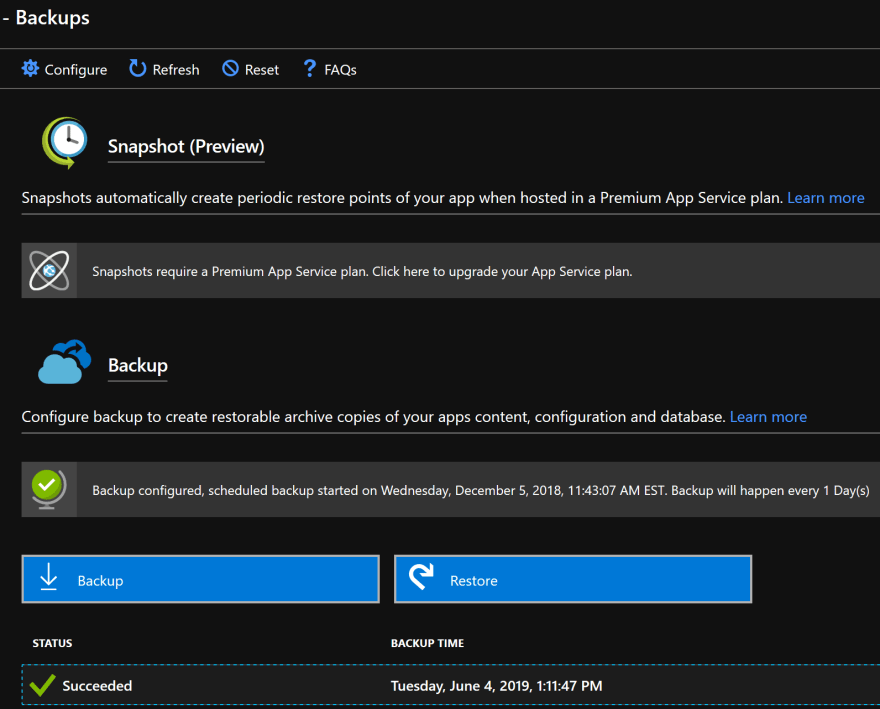Follow Learn more link for backup
The image size is (880, 709).
pos(768,417)
